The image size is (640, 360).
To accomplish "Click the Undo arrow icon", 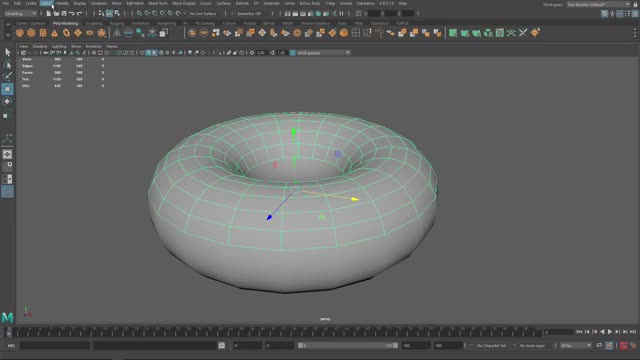I will [72, 13].
